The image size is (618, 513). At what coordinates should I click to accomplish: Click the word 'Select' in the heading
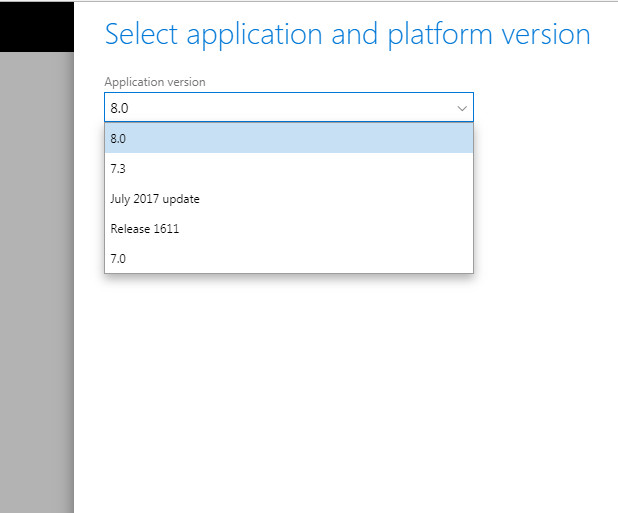(x=139, y=35)
